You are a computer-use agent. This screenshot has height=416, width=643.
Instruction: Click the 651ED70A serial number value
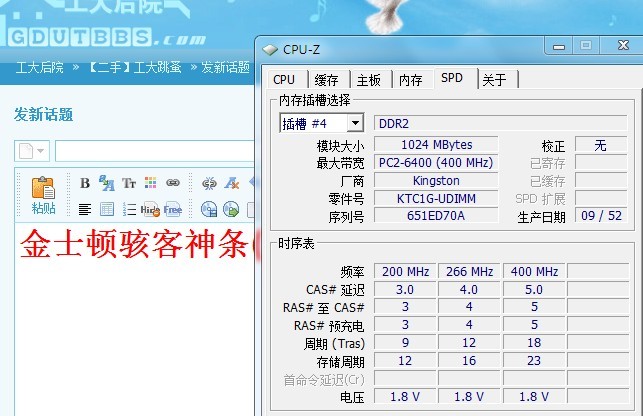[x=436, y=216]
